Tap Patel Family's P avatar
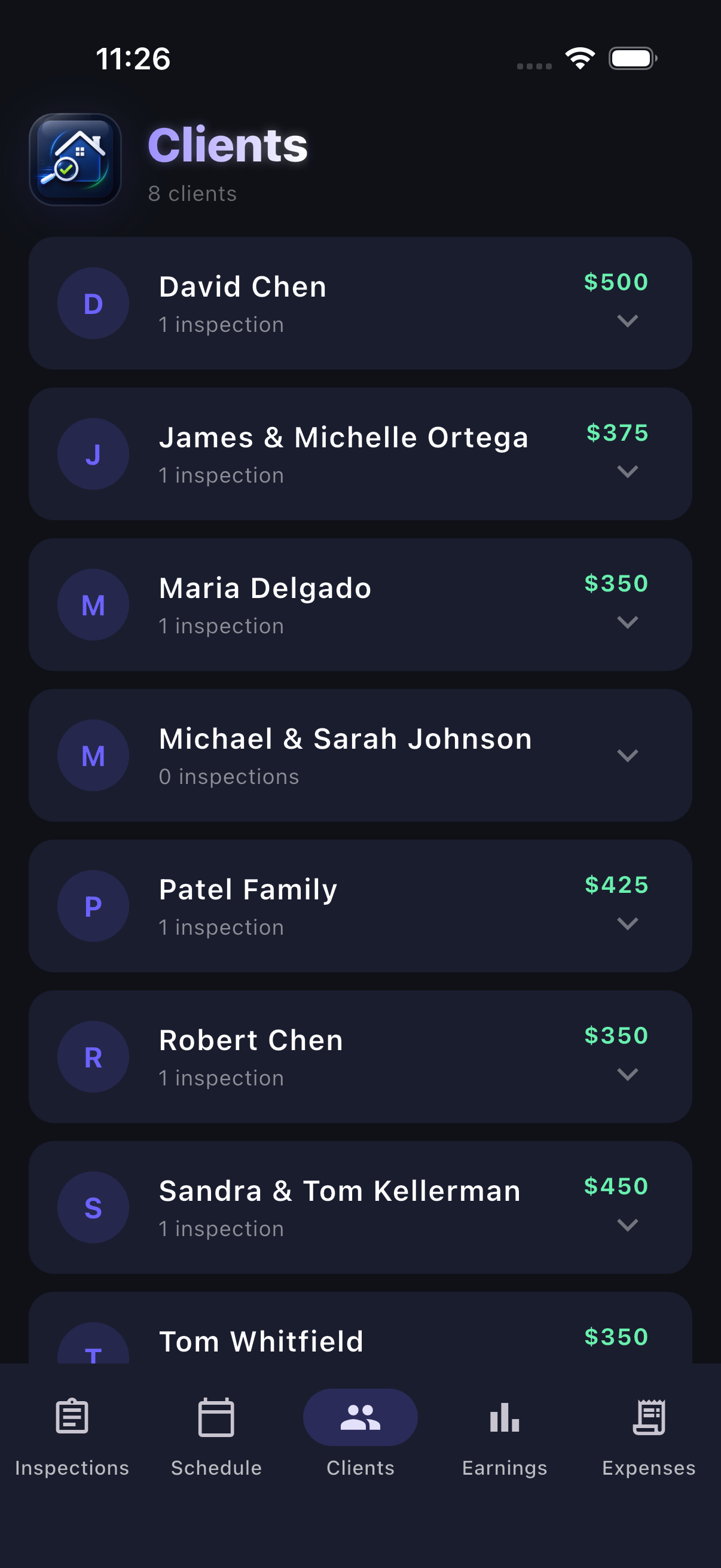 pyautogui.click(x=93, y=906)
